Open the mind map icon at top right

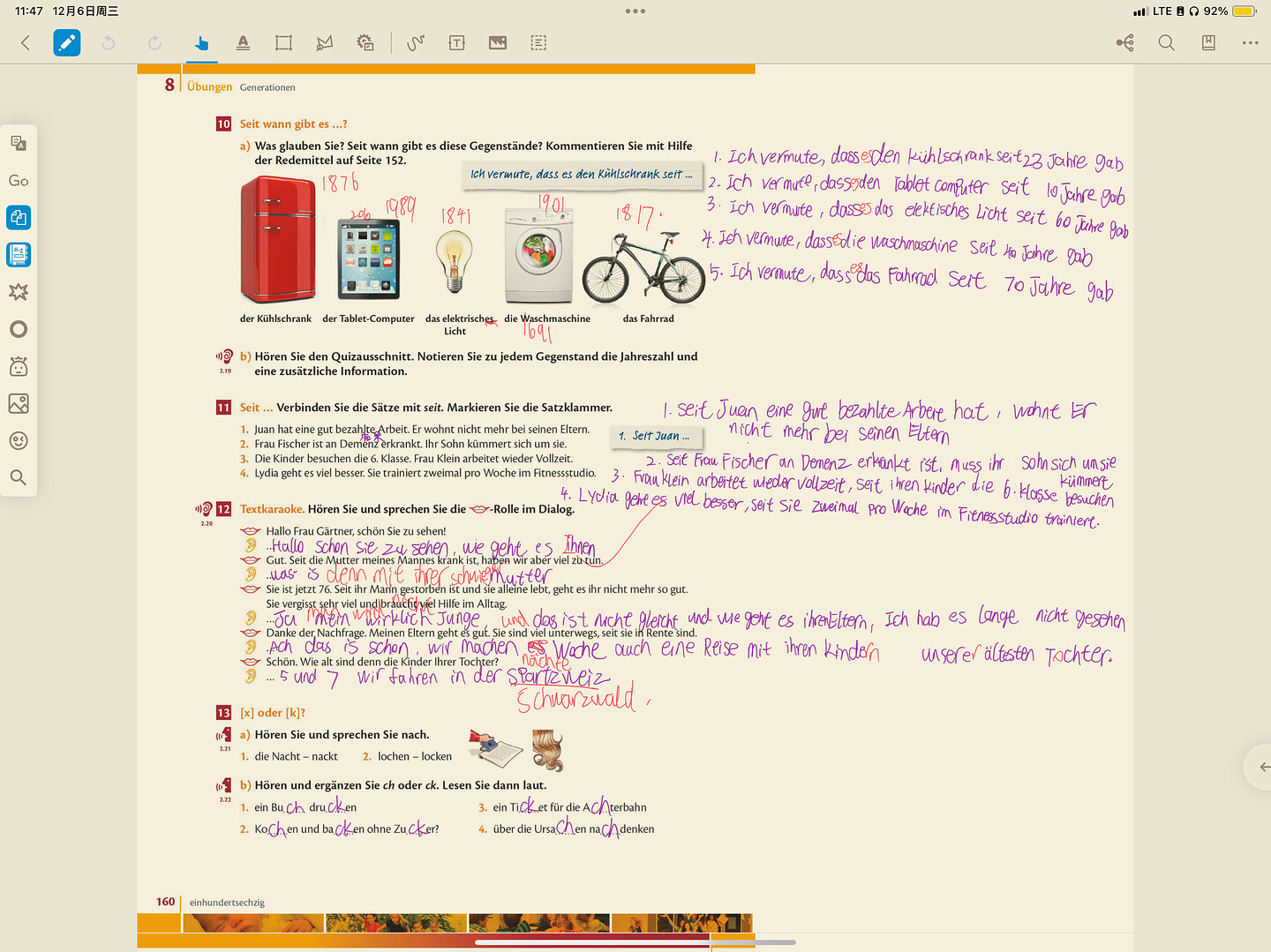tap(1124, 42)
